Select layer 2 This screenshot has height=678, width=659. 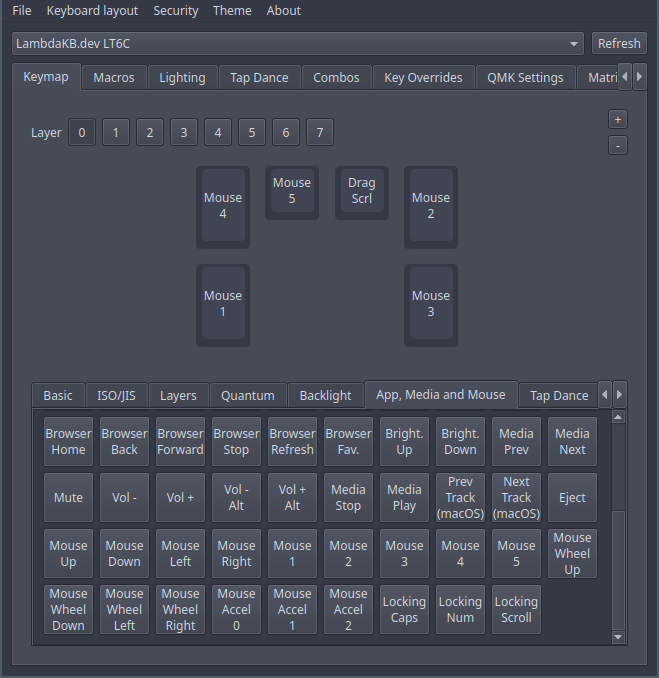[x=150, y=132]
